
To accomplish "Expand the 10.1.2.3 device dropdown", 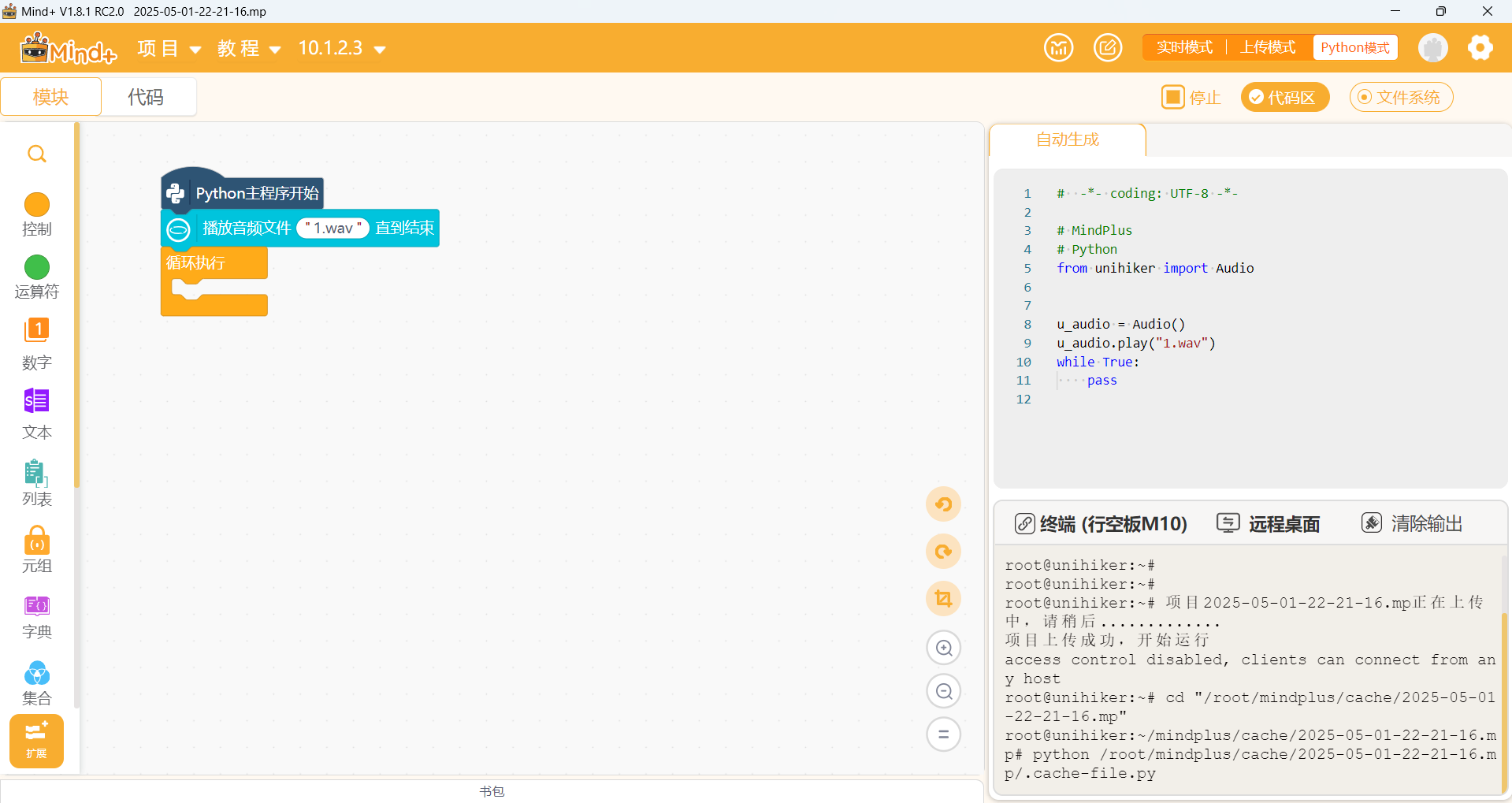I will (x=342, y=48).
